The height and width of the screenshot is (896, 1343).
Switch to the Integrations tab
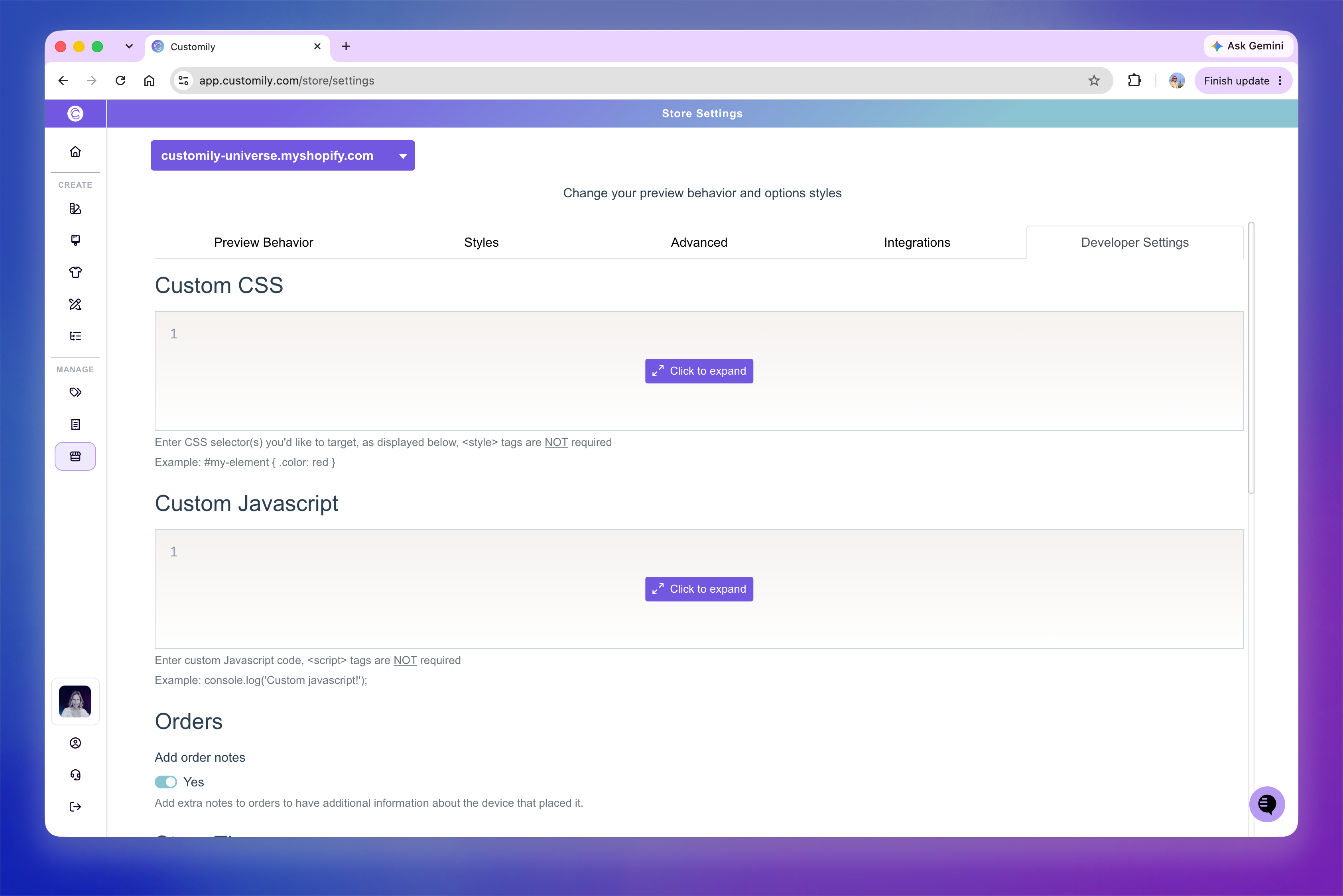[917, 242]
